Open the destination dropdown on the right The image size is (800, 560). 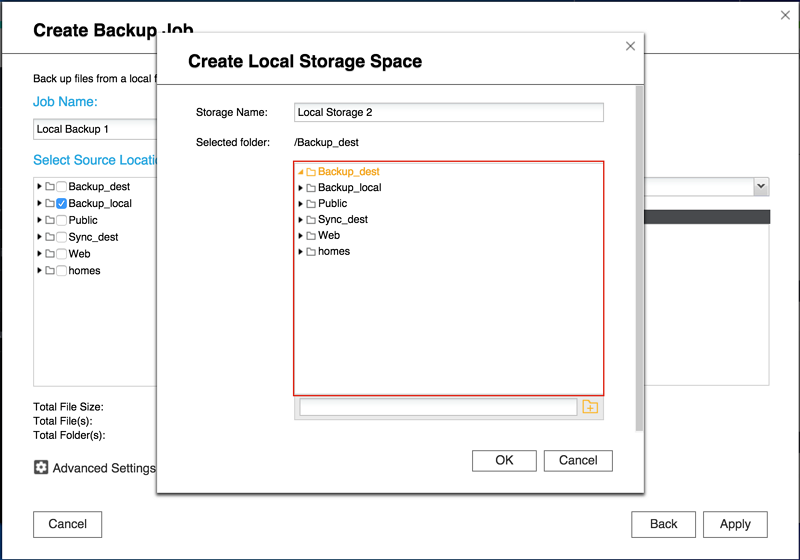[761, 187]
